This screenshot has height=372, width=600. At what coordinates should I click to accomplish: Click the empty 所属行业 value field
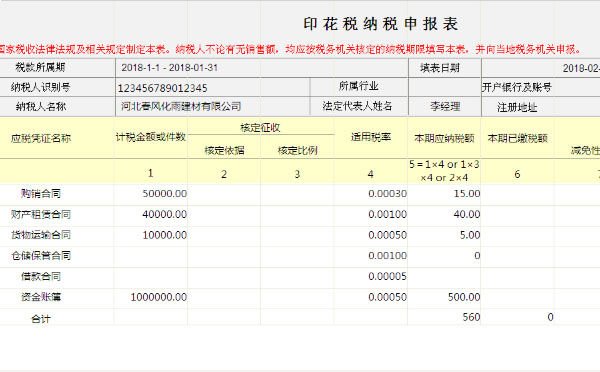click(x=444, y=87)
